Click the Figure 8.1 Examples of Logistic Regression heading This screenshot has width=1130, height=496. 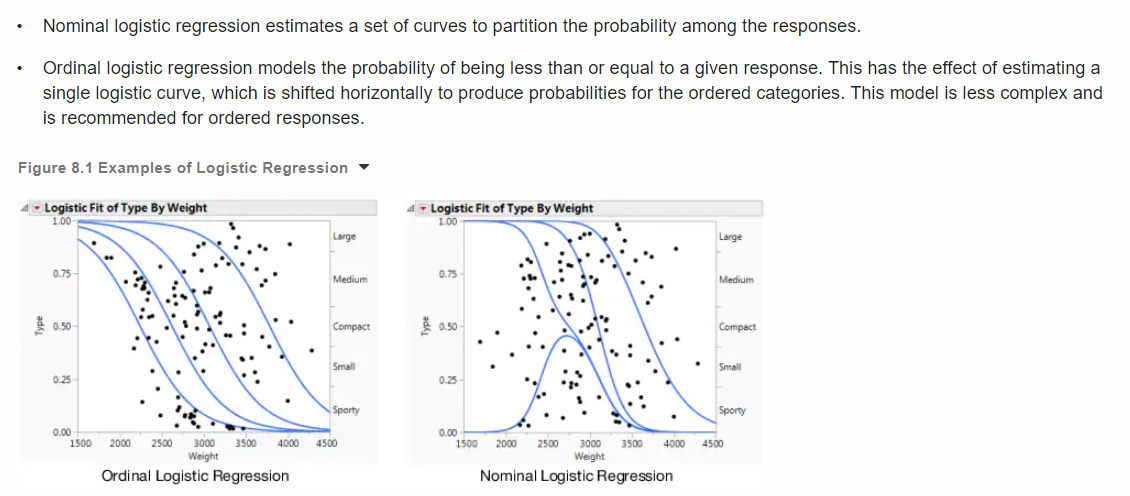point(183,168)
